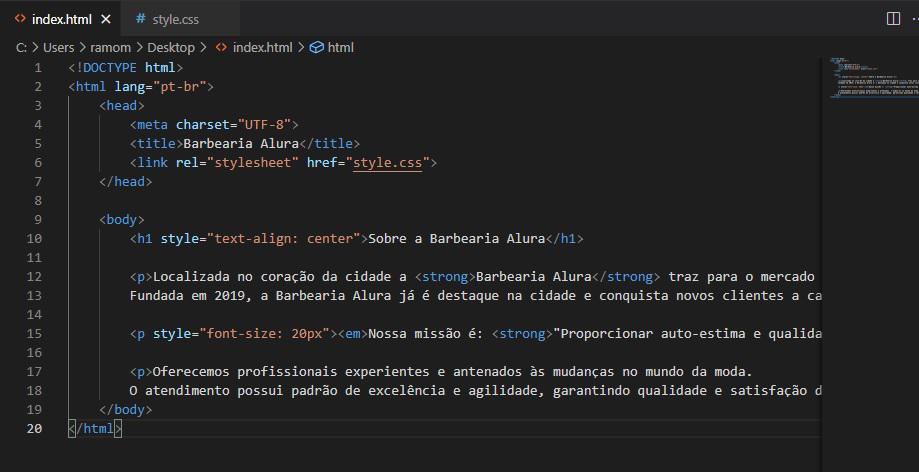919x472 pixels.
Task: Click line number 1 in the gutter
Action: coord(38,67)
